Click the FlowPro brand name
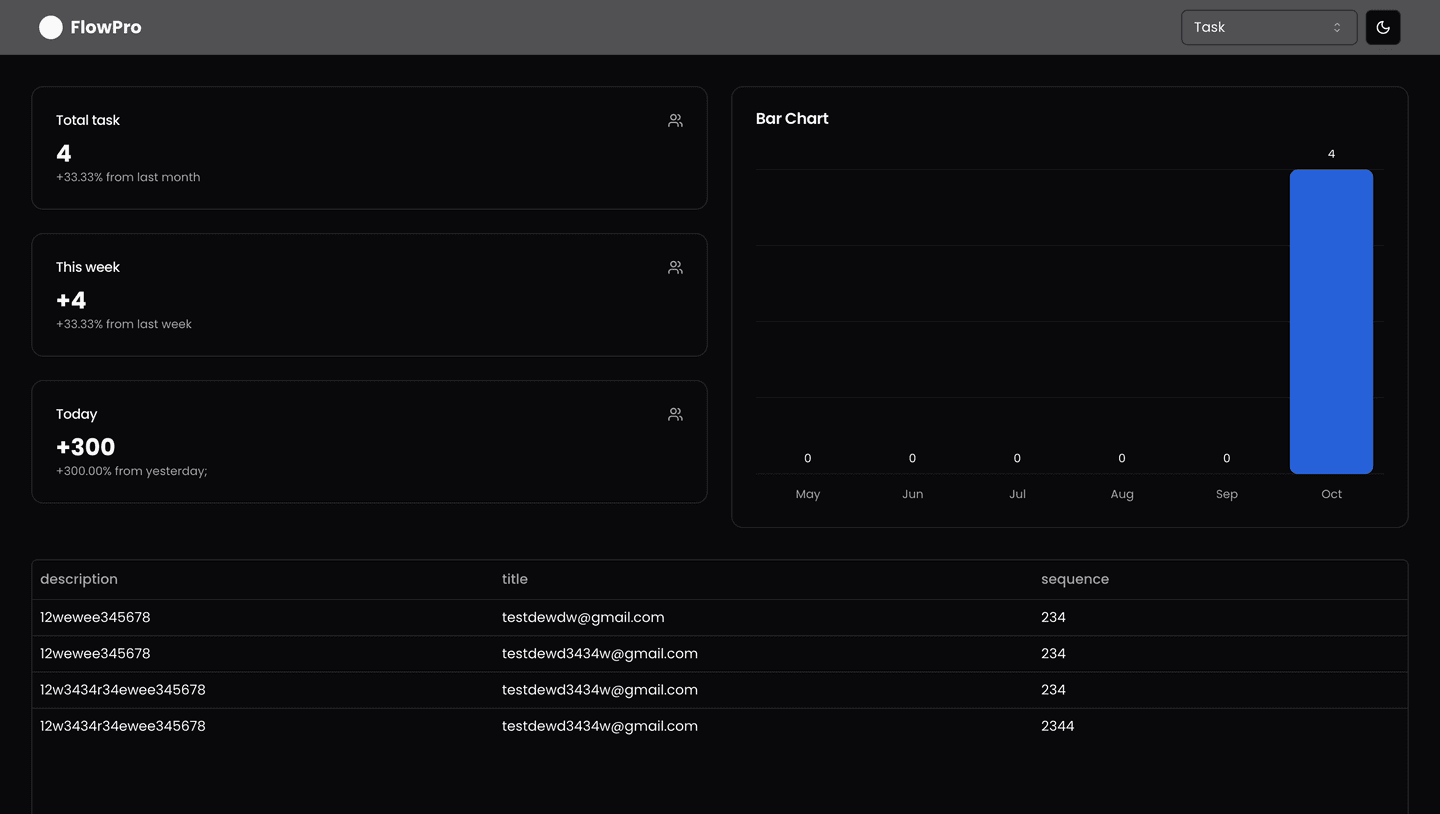This screenshot has width=1440, height=814. tap(106, 27)
